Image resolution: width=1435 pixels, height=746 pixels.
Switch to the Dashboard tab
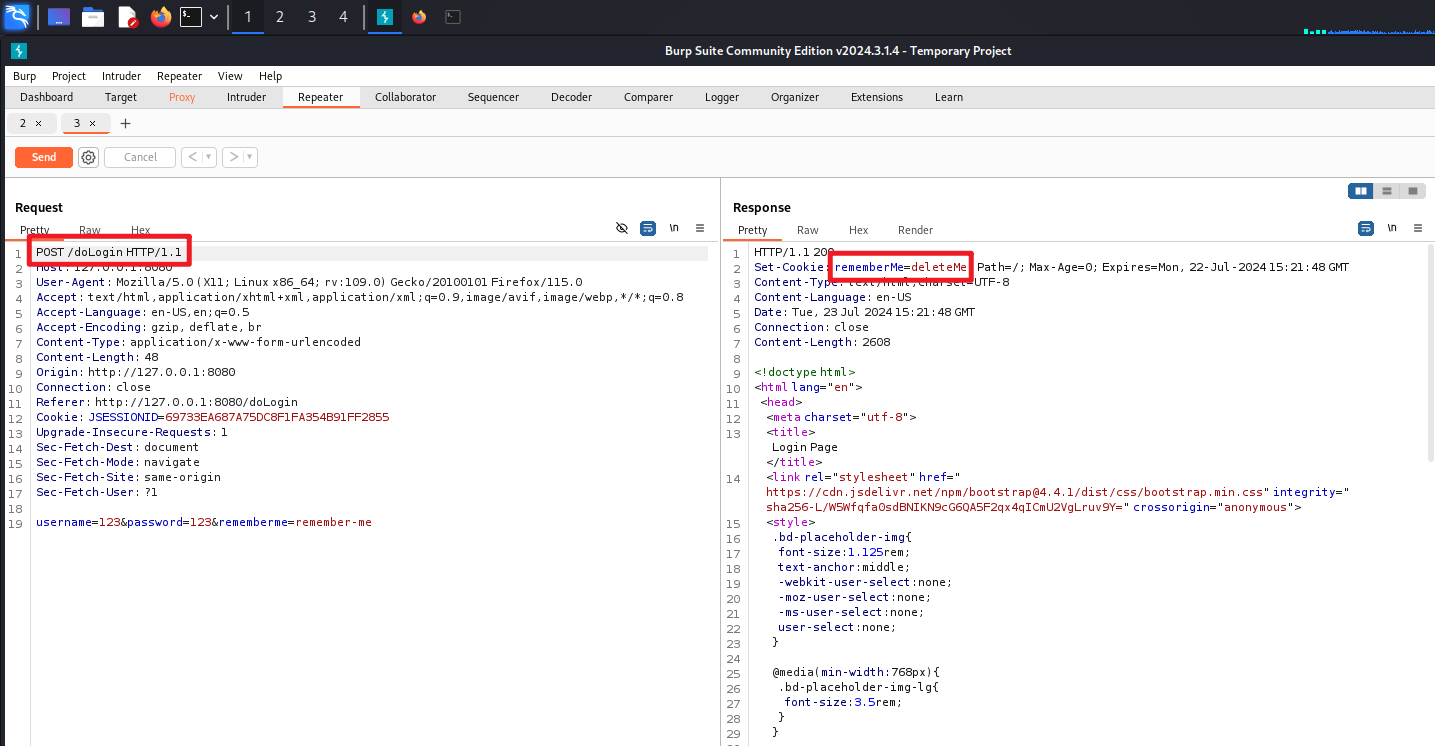(47, 97)
